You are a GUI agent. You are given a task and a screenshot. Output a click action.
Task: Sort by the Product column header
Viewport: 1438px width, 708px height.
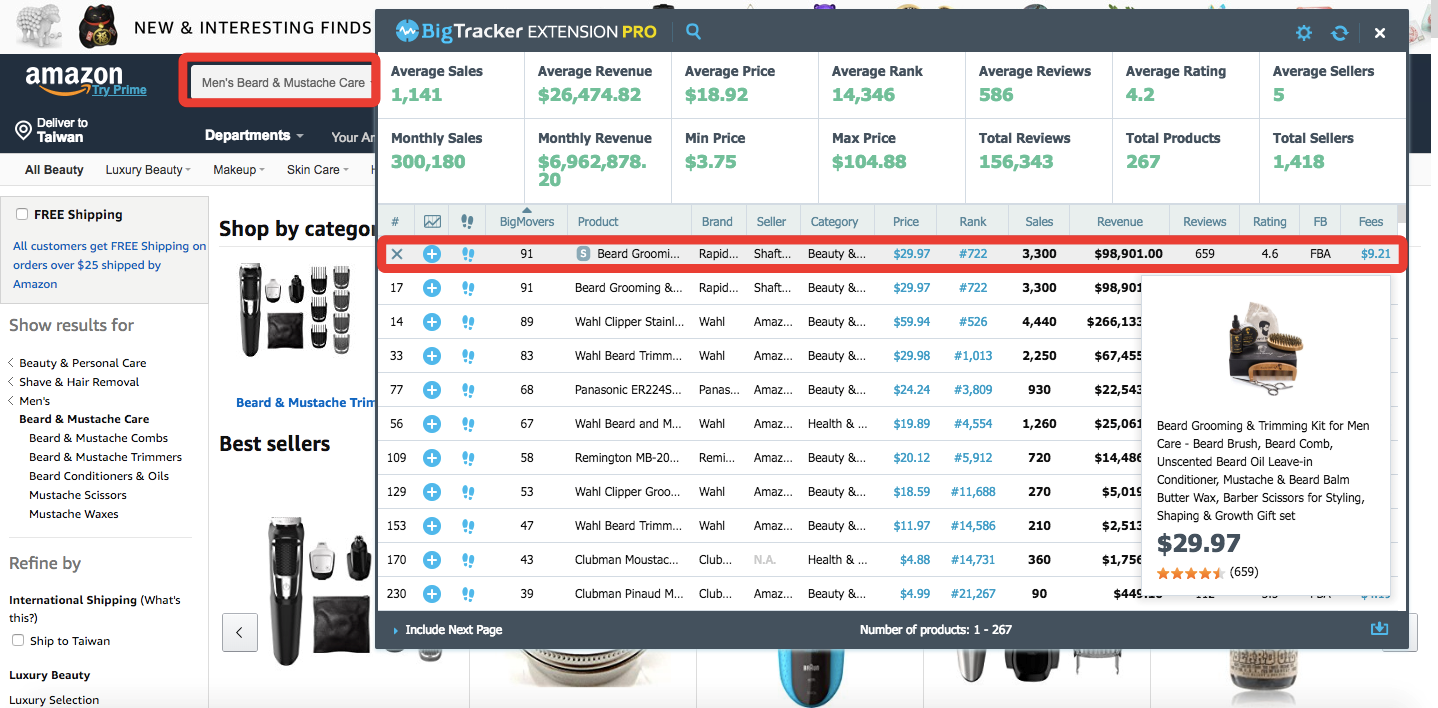click(x=598, y=222)
